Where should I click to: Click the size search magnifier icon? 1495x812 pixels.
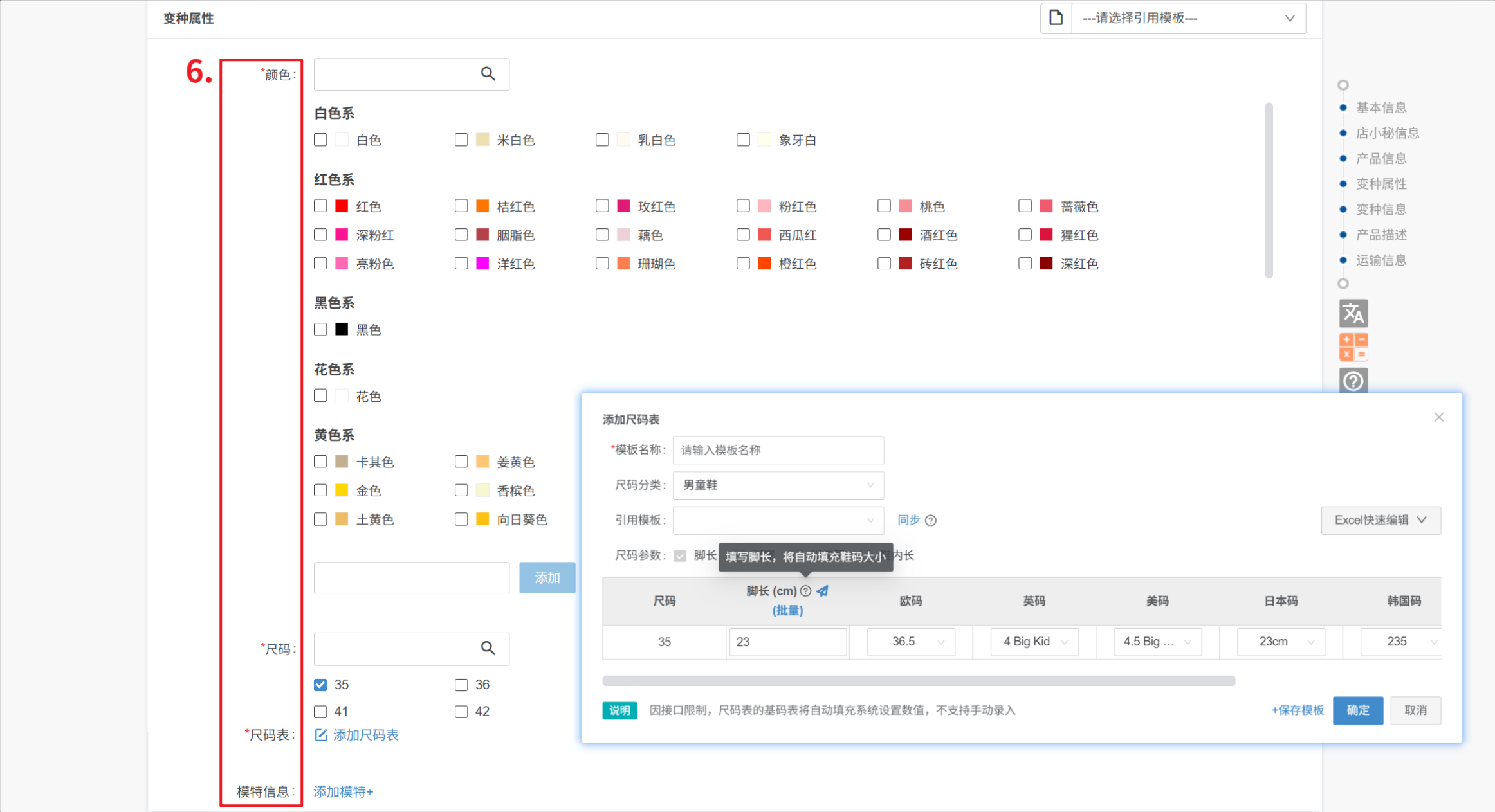coord(488,648)
